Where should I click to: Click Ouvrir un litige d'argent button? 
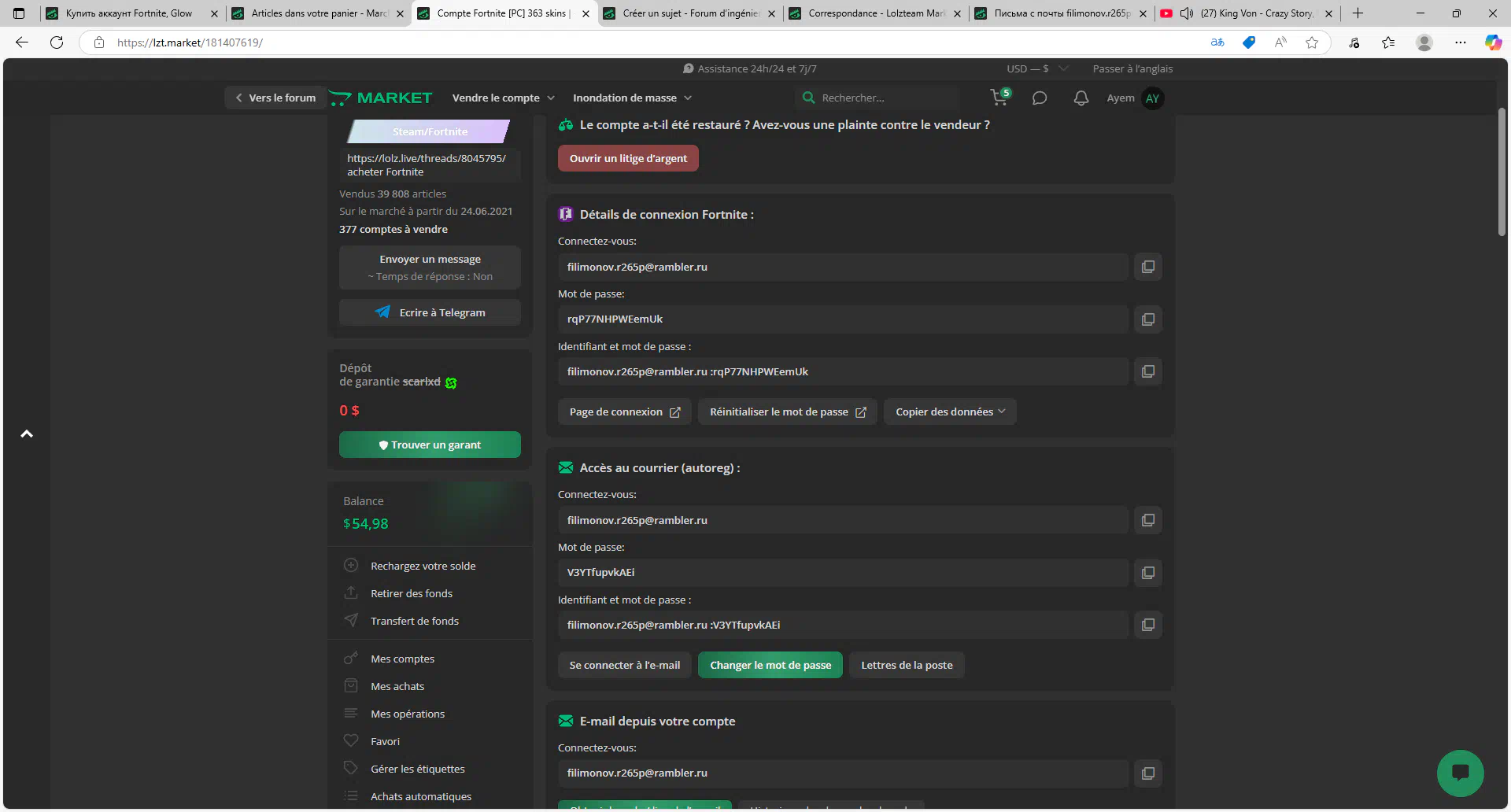[628, 158]
